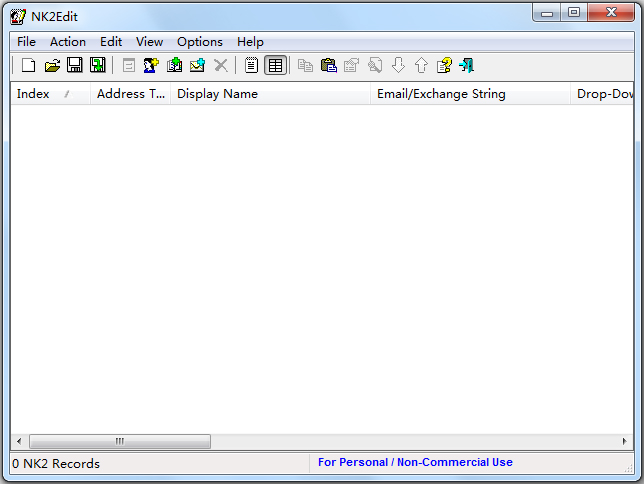
Task: Click '0 NK2 Records' status text
Action: (x=56, y=463)
